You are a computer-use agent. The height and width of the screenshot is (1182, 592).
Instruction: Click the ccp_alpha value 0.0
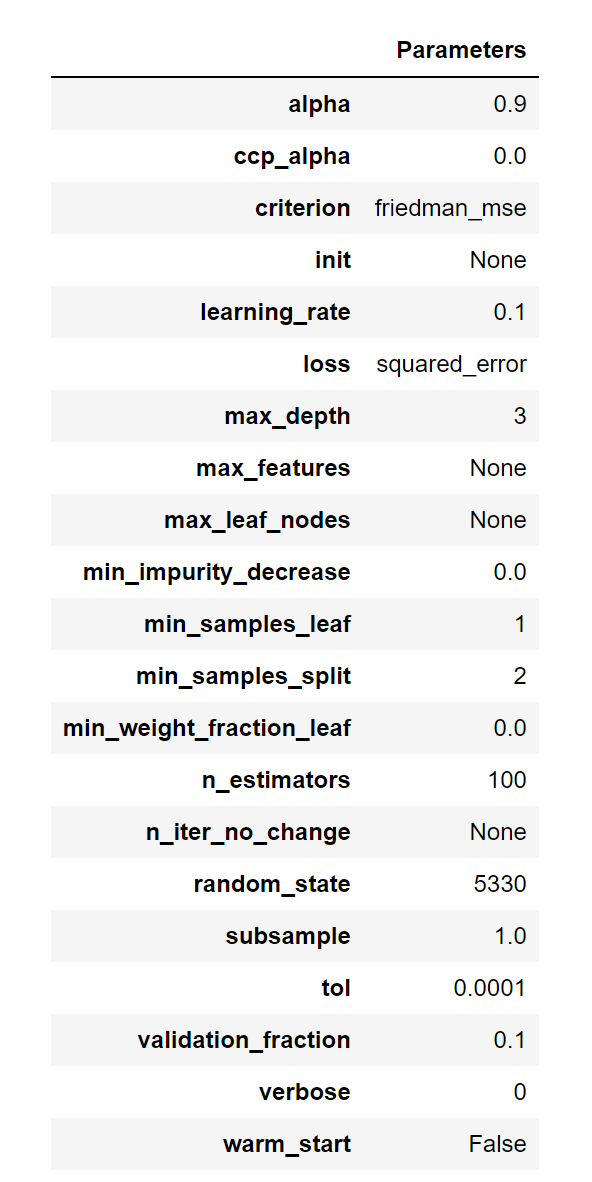(x=509, y=156)
